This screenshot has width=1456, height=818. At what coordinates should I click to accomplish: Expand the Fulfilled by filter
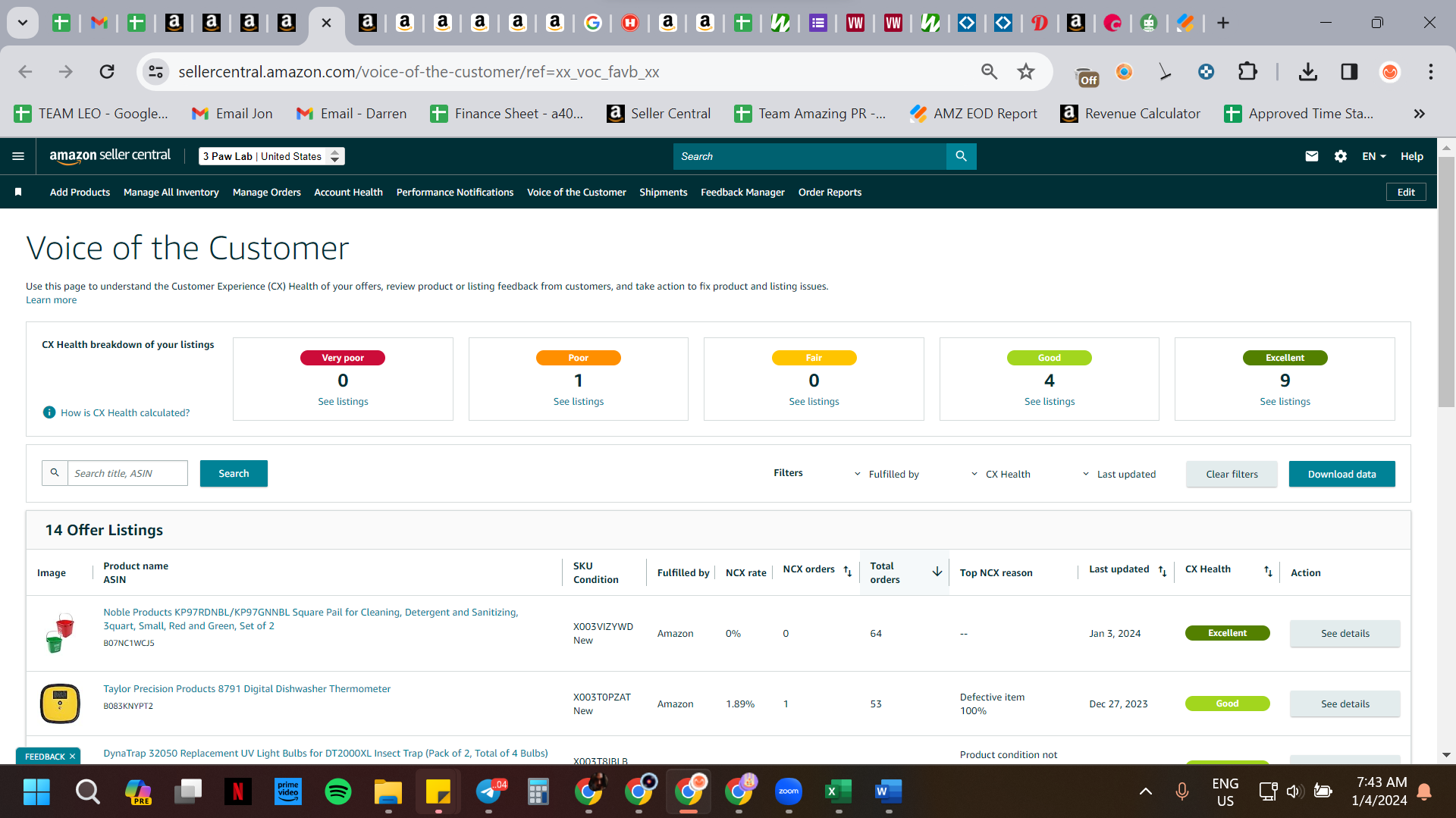tap(886, 474)
